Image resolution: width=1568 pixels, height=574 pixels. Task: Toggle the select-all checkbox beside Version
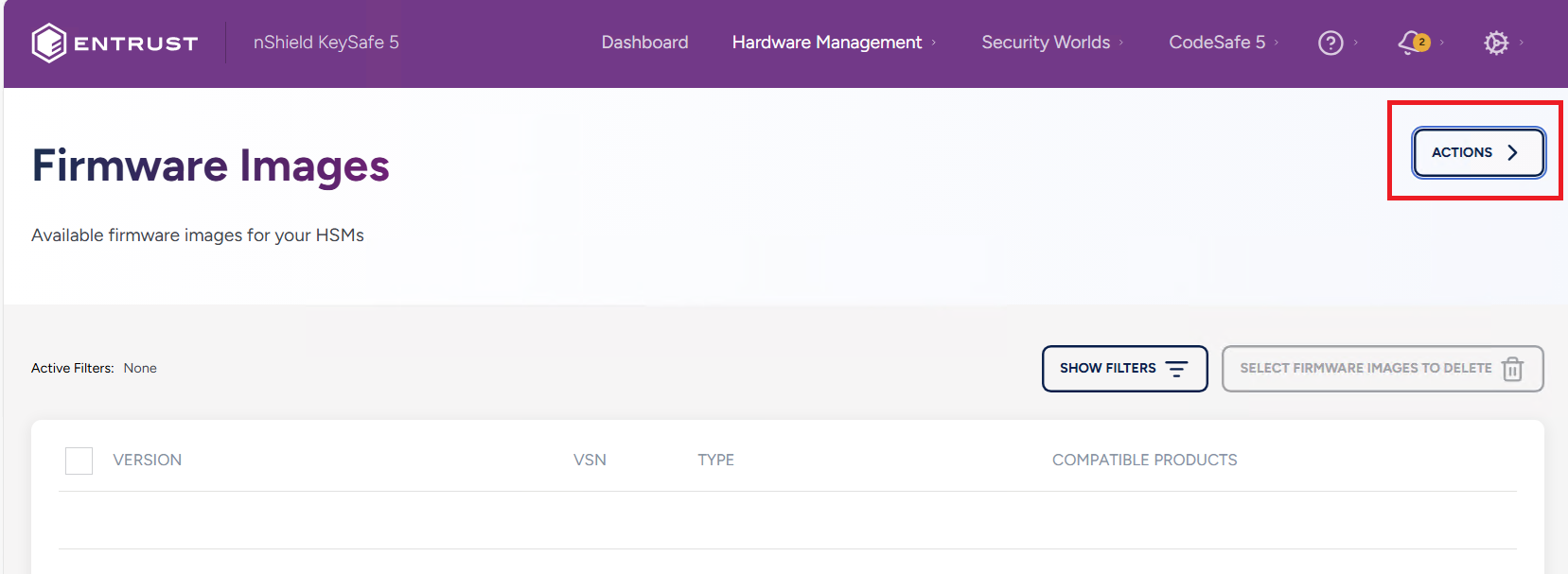click(79, 461)
